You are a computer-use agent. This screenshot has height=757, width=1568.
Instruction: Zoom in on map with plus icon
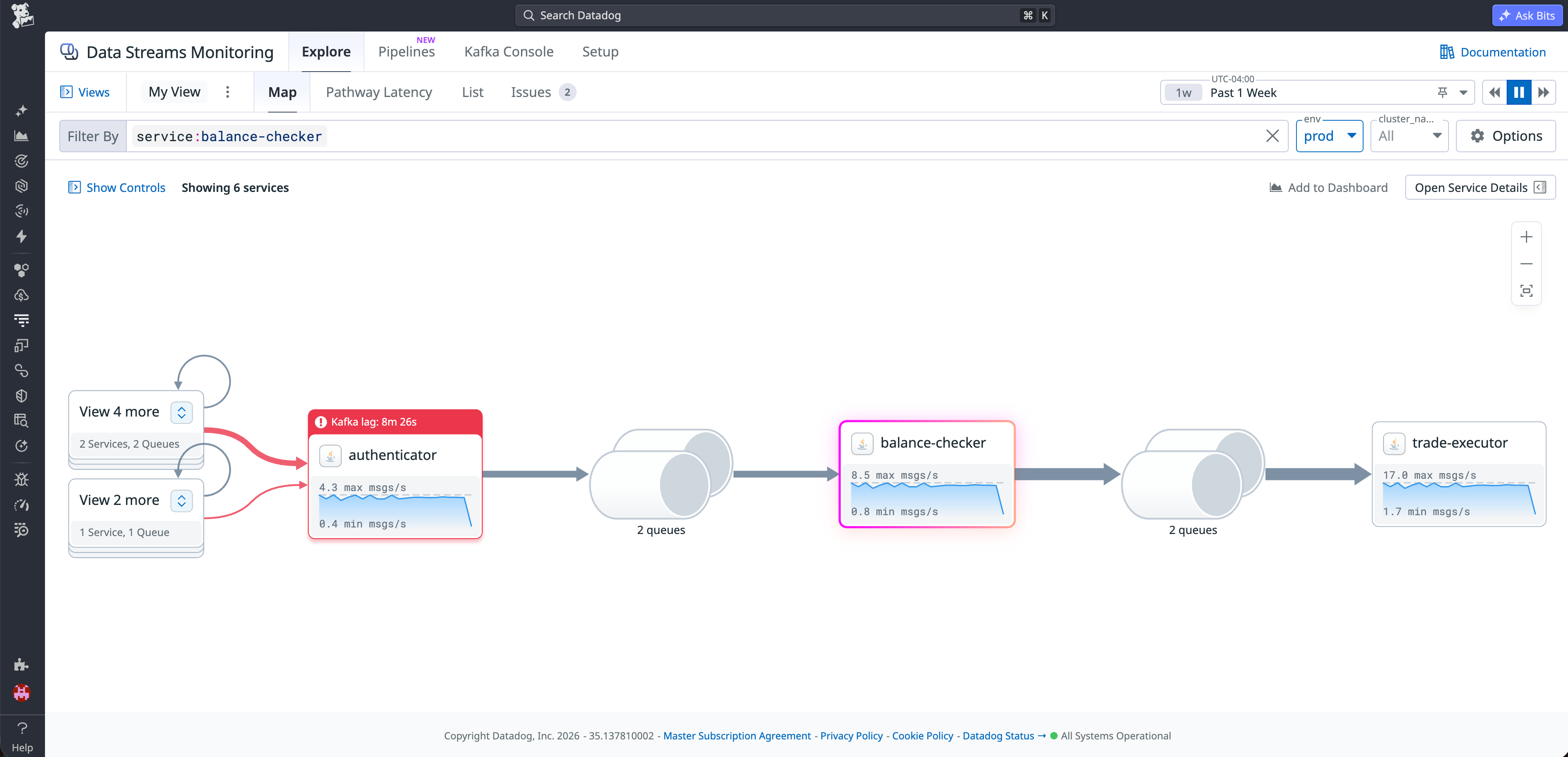tap(1526, 237)
